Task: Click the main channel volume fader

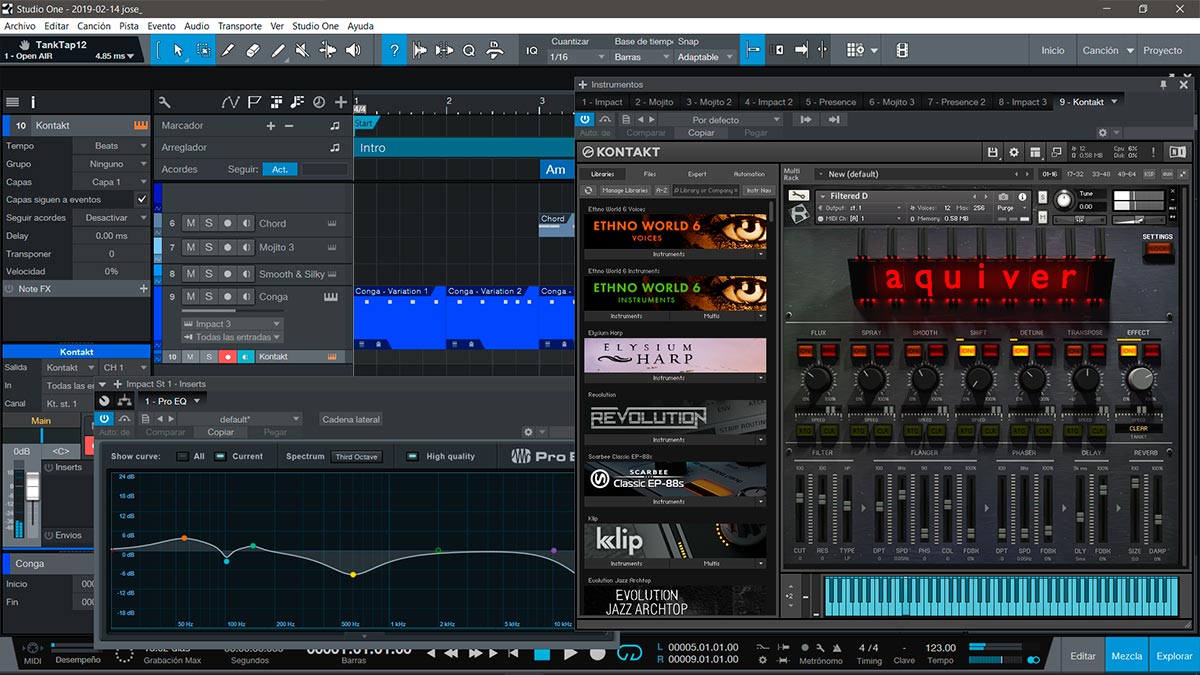Action: (x=32, y=486)
